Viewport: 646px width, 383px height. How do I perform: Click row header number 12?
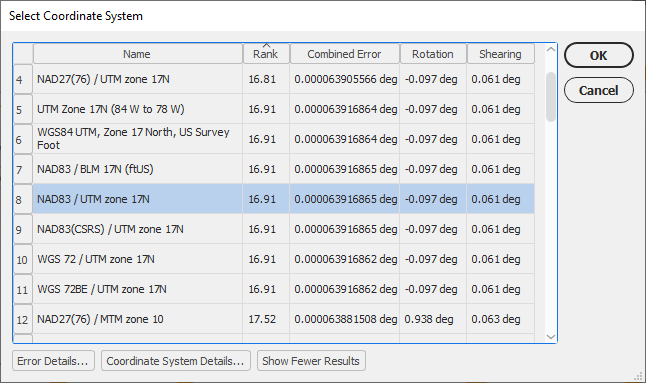coord(23,319)
